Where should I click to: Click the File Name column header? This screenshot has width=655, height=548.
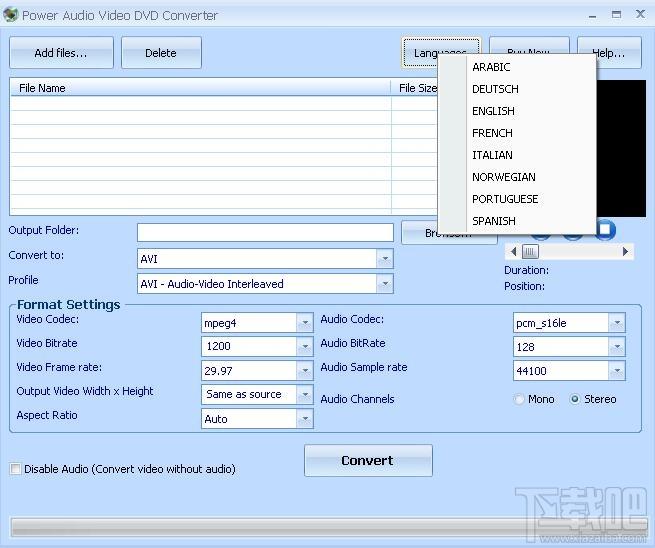[x=201, y=88]
